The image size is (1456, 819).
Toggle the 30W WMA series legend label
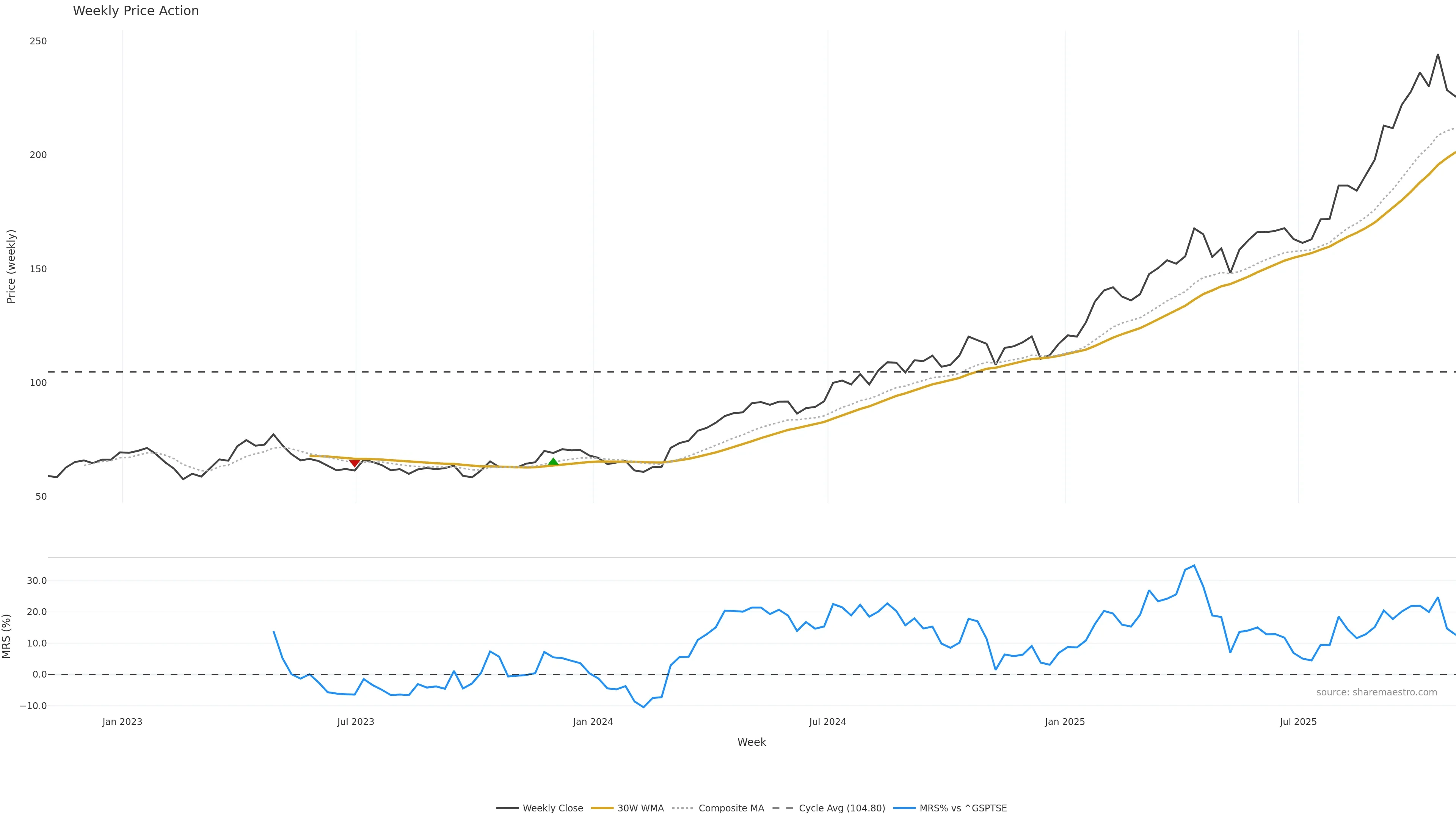pos(640,808)
